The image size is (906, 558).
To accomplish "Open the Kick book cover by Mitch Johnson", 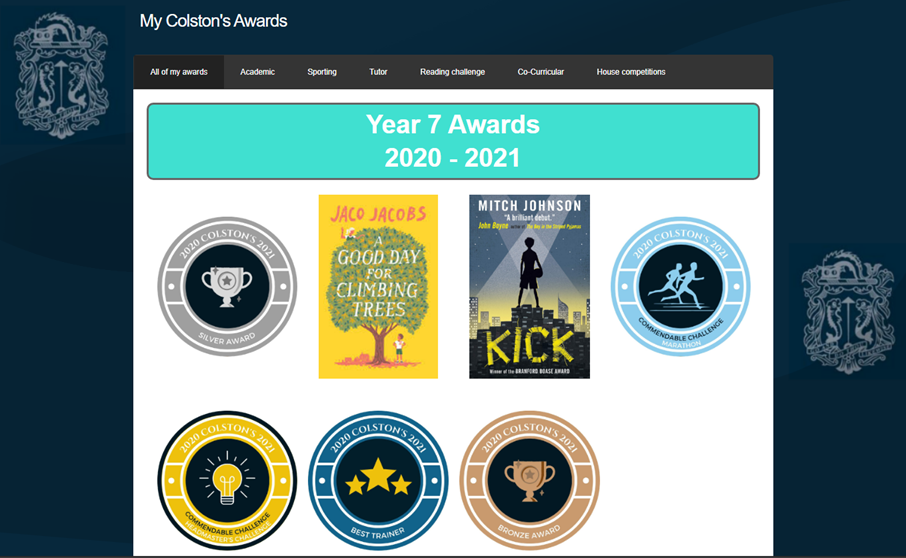I will (x=529, y=287).
